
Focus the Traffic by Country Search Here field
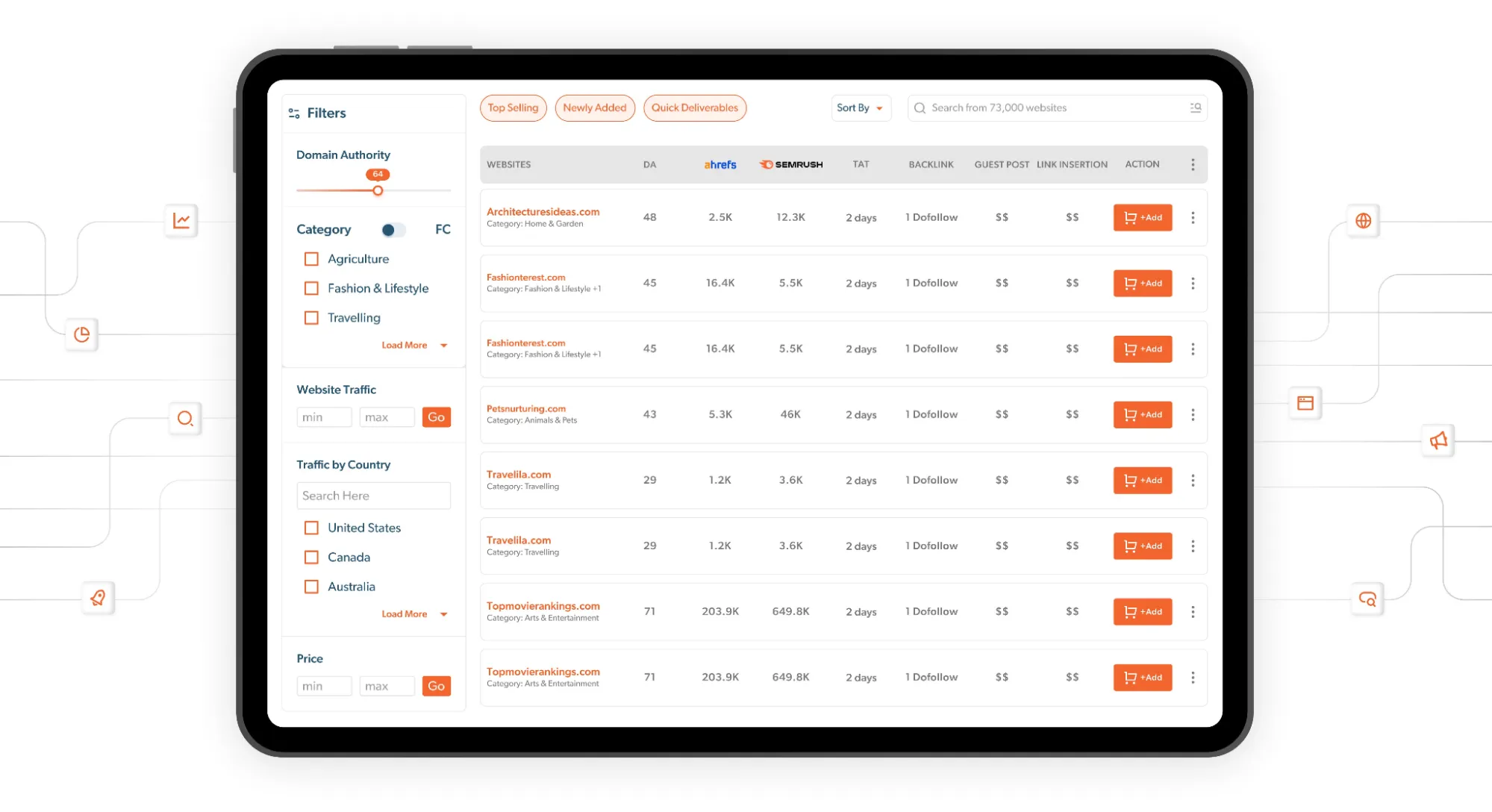[373, 496]
